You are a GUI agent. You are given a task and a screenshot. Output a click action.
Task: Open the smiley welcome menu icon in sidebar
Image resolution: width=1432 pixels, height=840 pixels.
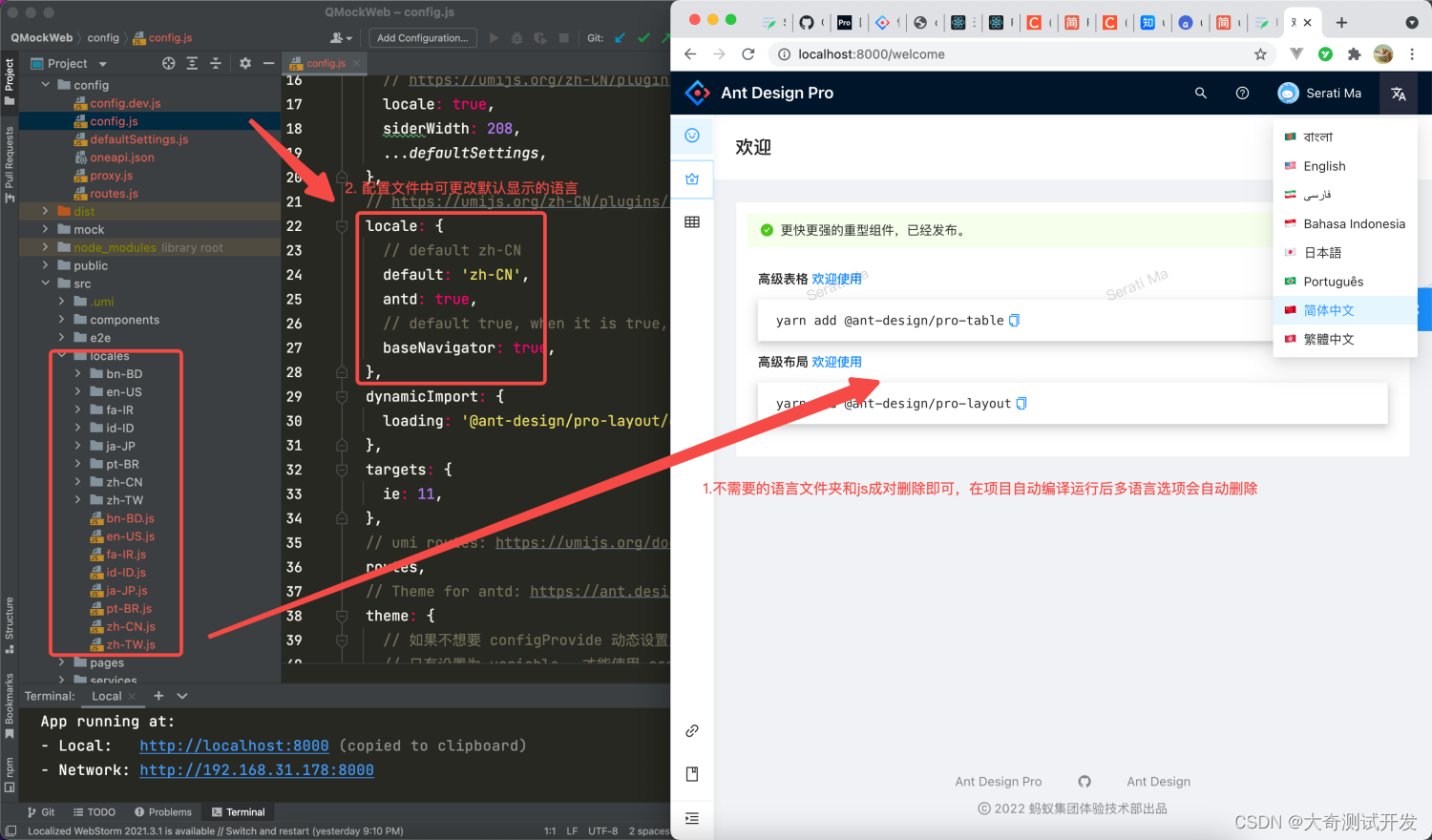[692, 136]
